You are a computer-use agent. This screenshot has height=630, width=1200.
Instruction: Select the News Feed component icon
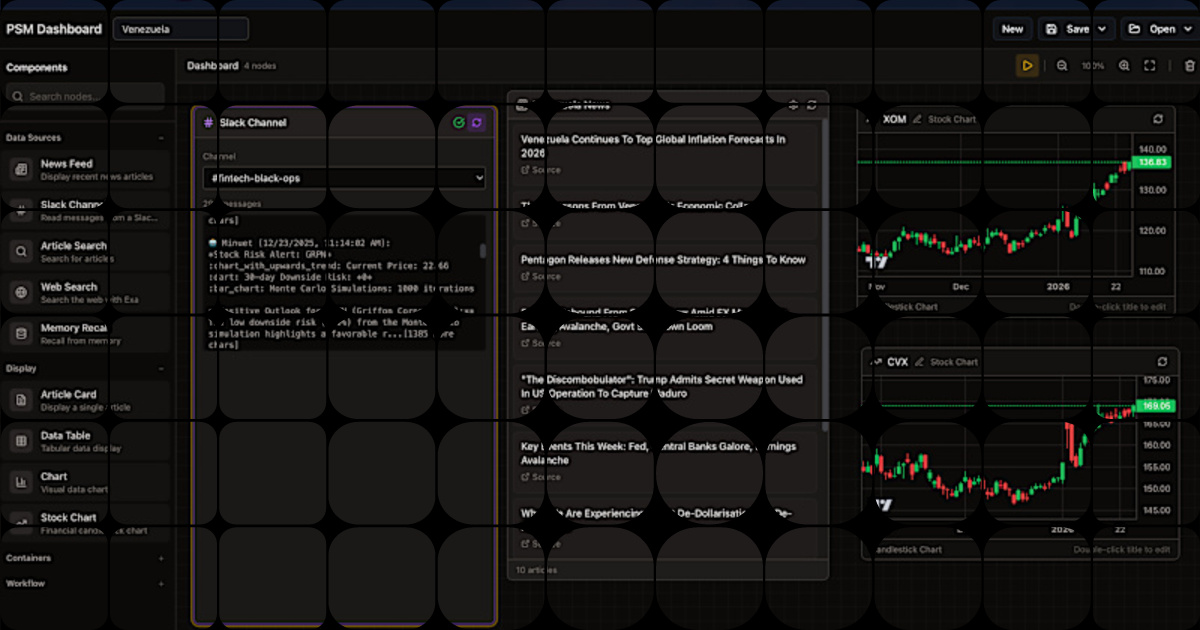pyautogui.click(x=20, y=169)
